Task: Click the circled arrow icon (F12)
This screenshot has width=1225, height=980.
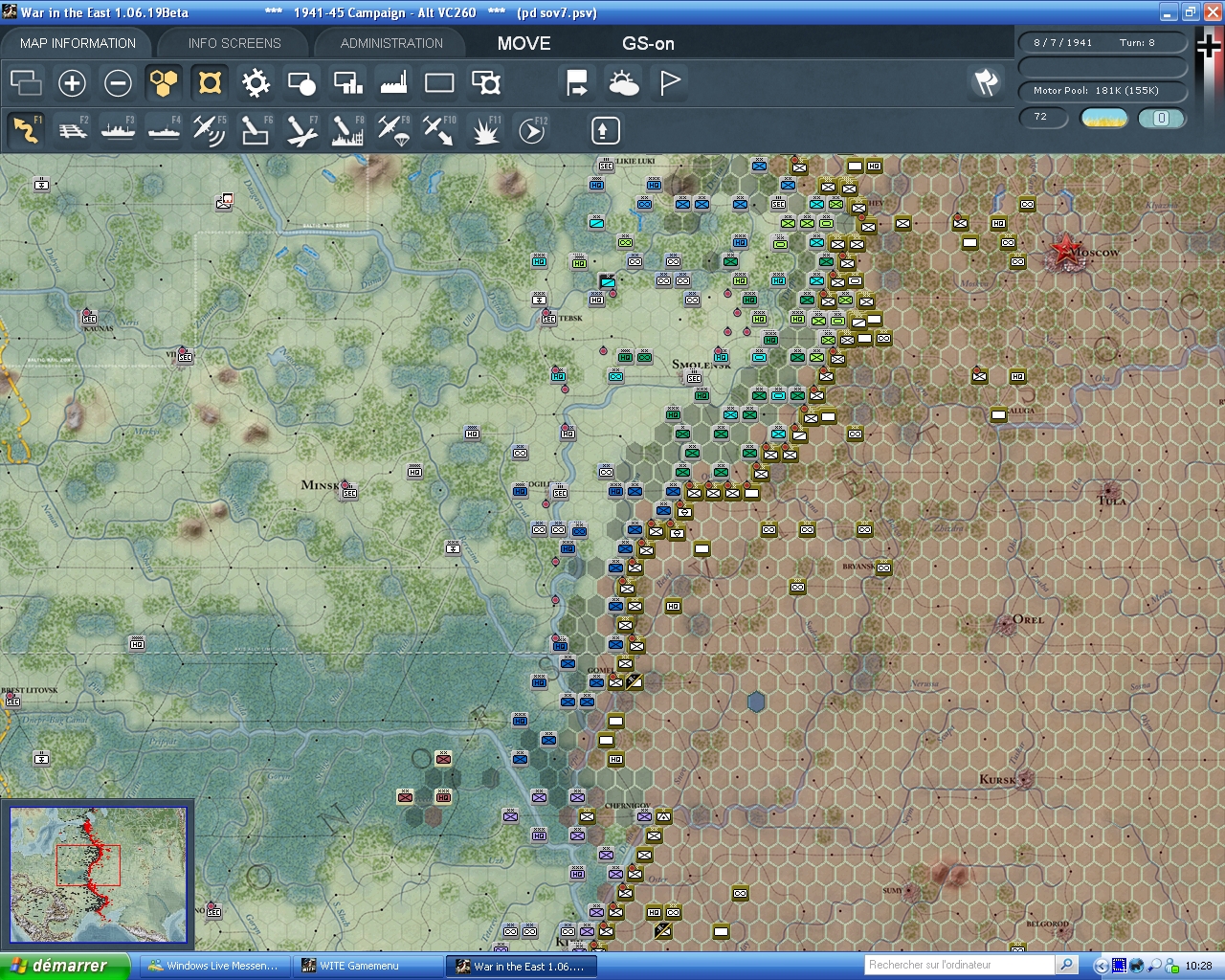Action: tap(531, 130)
